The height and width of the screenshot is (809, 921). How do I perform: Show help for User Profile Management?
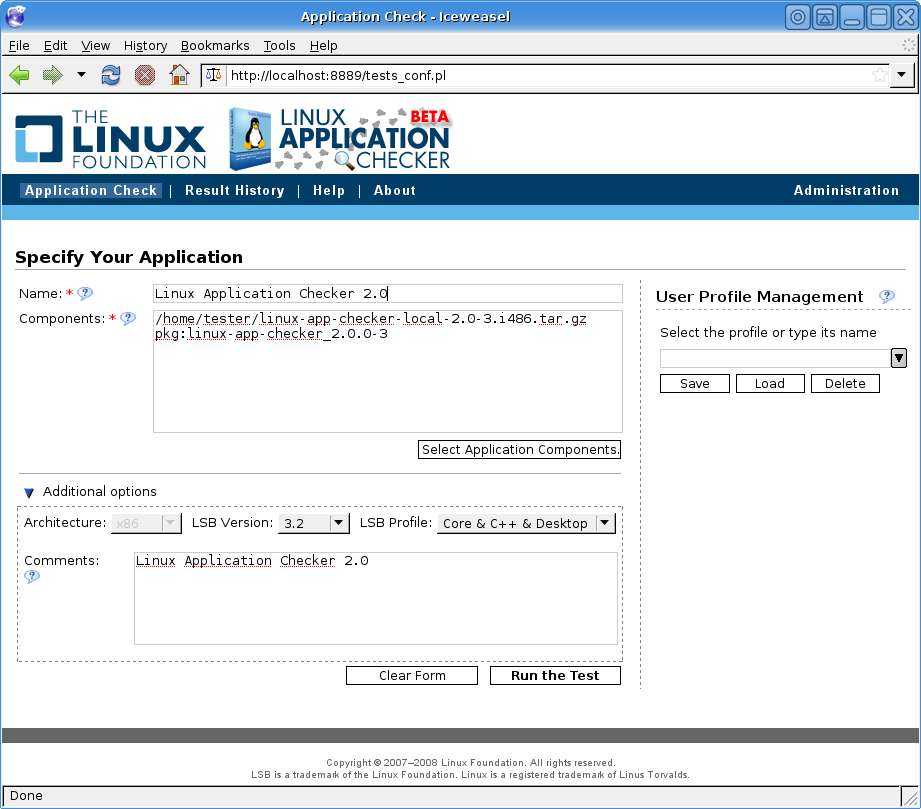pos(886,296)
